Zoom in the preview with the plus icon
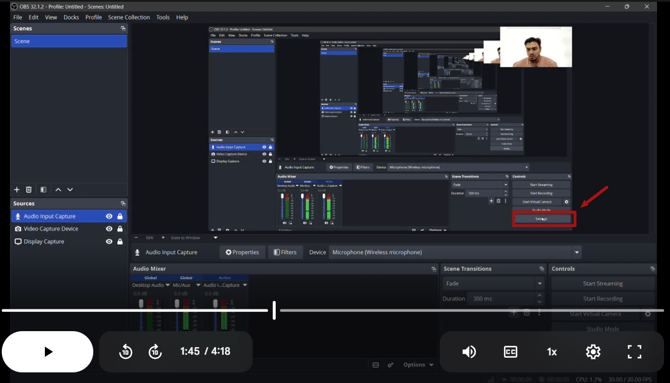 (x=163, y=238)
